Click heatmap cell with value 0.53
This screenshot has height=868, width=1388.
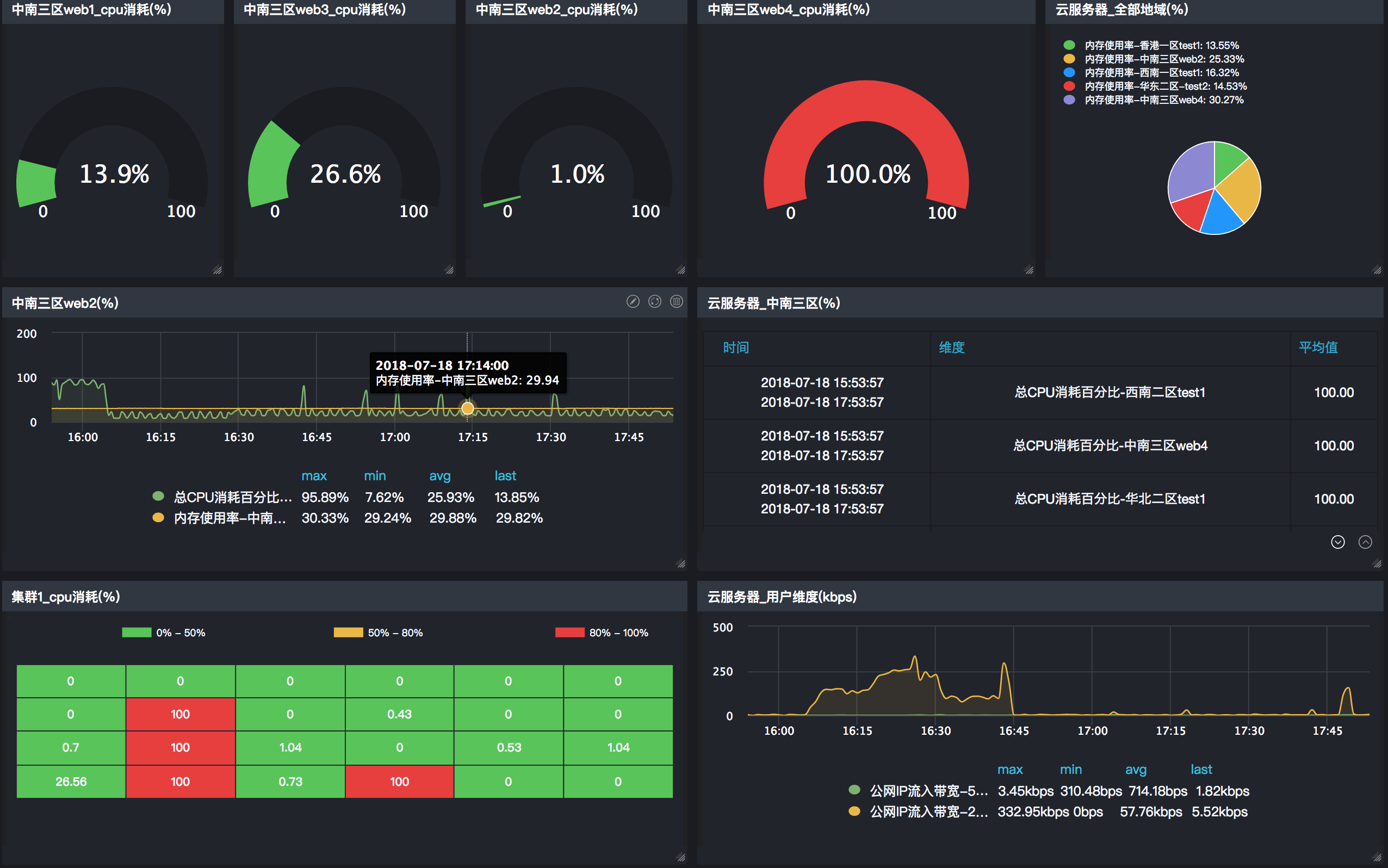(x=509, y=747)
